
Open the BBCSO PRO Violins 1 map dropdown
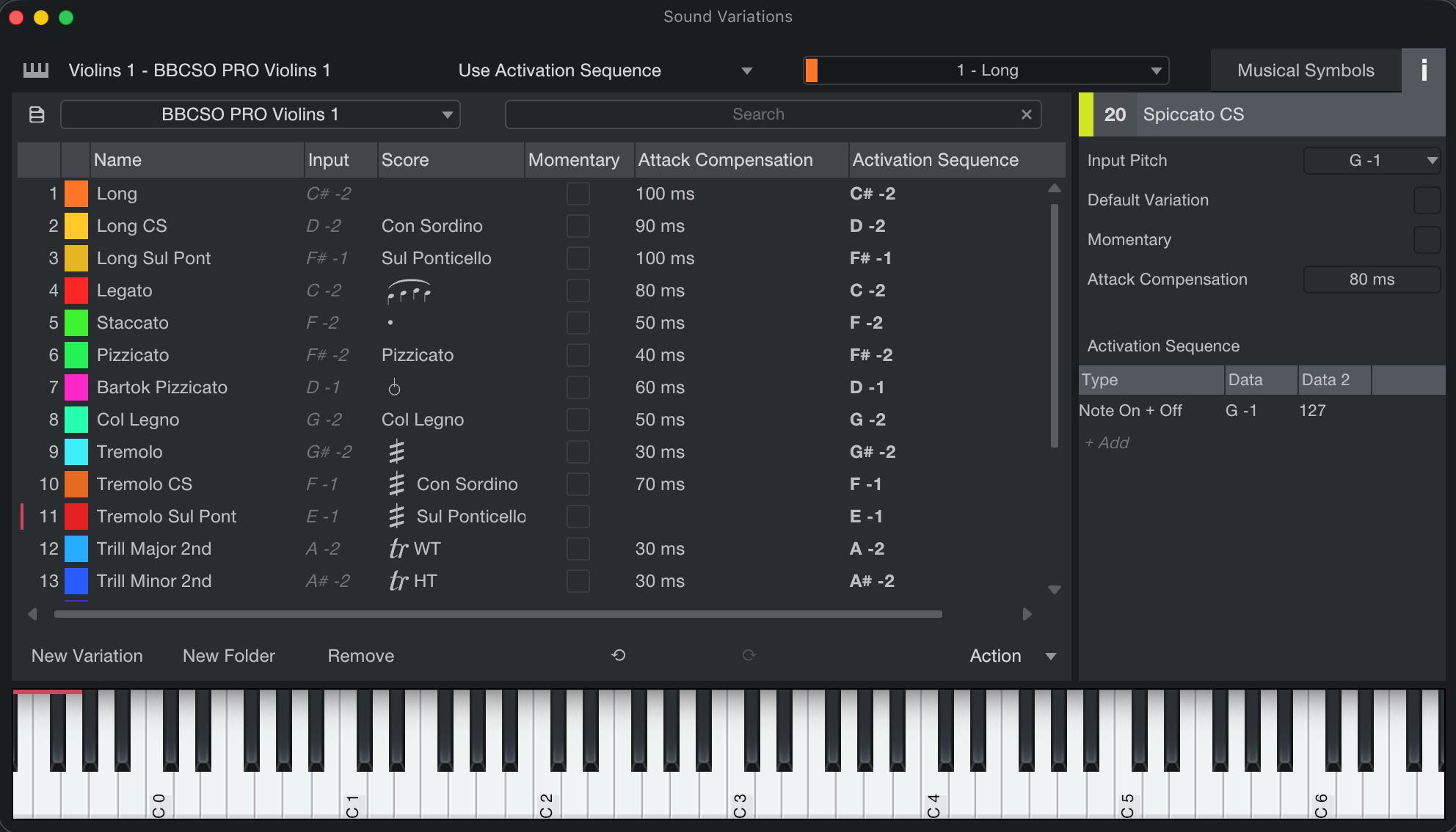tap(261, 114)
